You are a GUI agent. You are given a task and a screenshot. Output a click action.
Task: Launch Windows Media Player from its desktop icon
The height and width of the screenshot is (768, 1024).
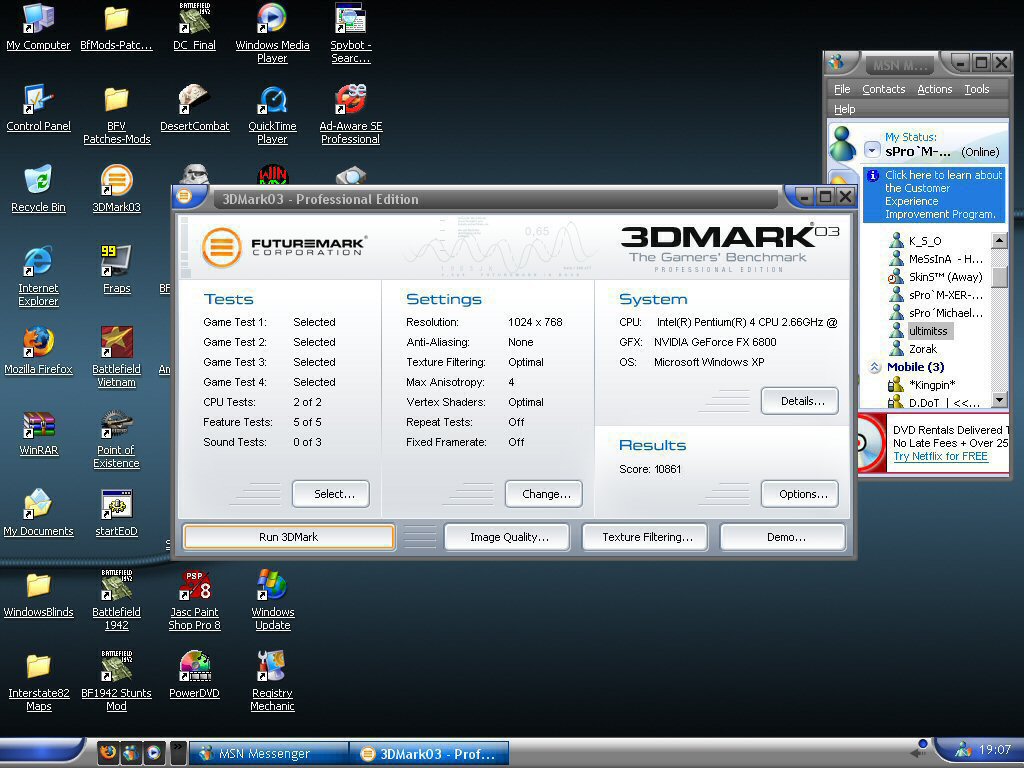point(272,33)
